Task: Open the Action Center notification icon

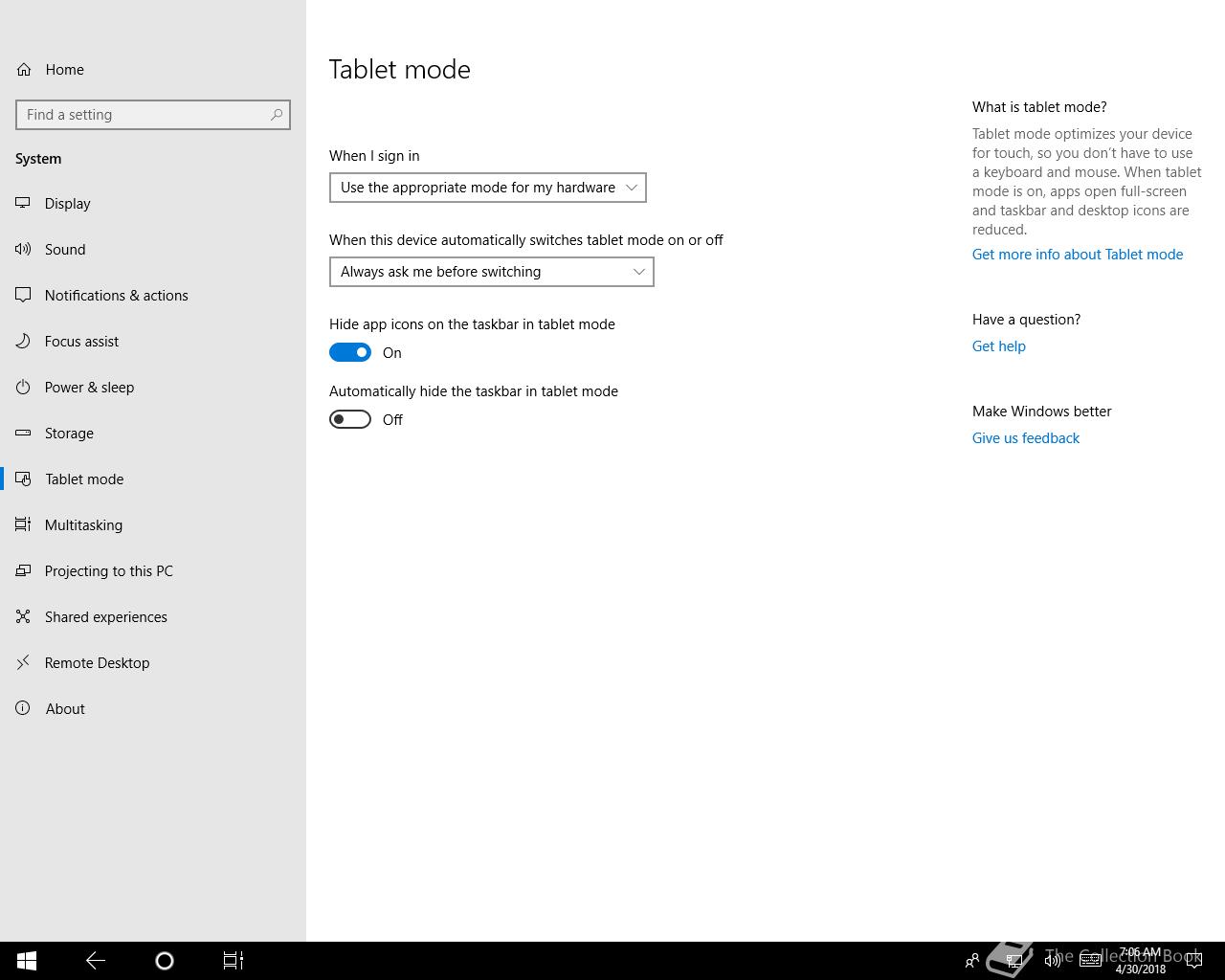Action: pyautogui.click(x=1193, y=961)
